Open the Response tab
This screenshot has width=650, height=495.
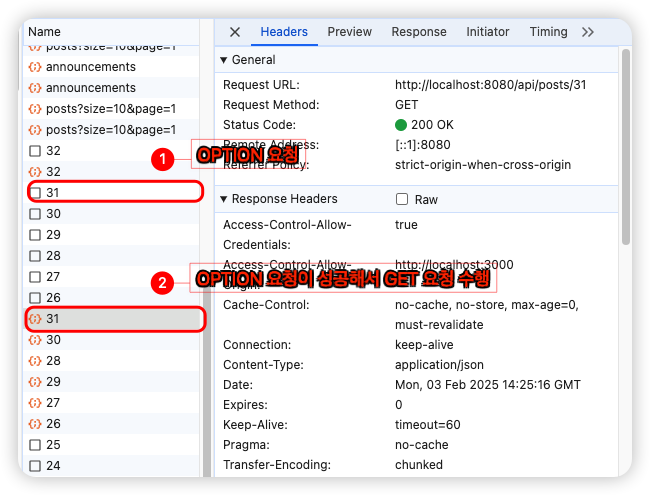pos(419,32)
